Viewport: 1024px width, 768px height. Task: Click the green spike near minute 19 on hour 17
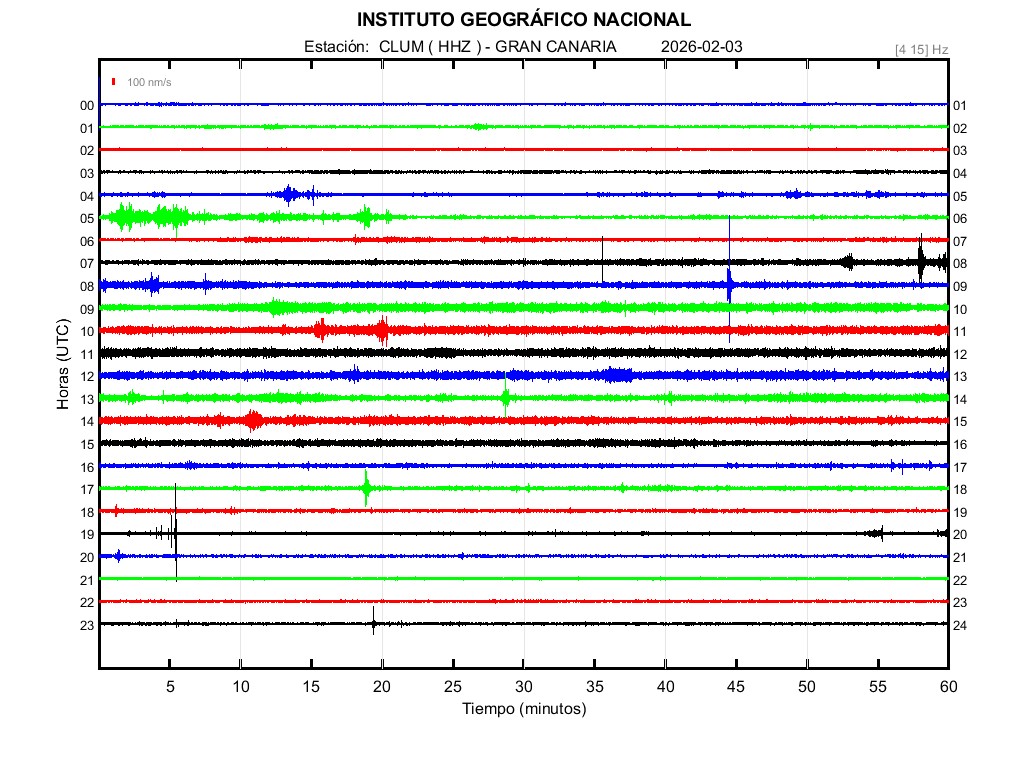tap(366, 489)
